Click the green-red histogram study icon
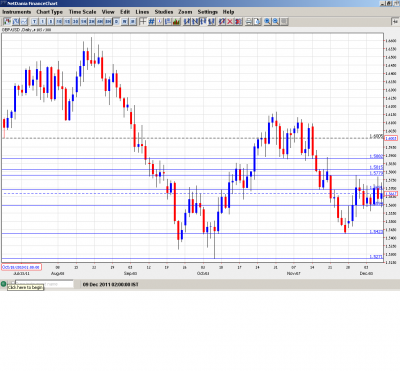Viewport: 400px width, 371px height. [176, 22]
